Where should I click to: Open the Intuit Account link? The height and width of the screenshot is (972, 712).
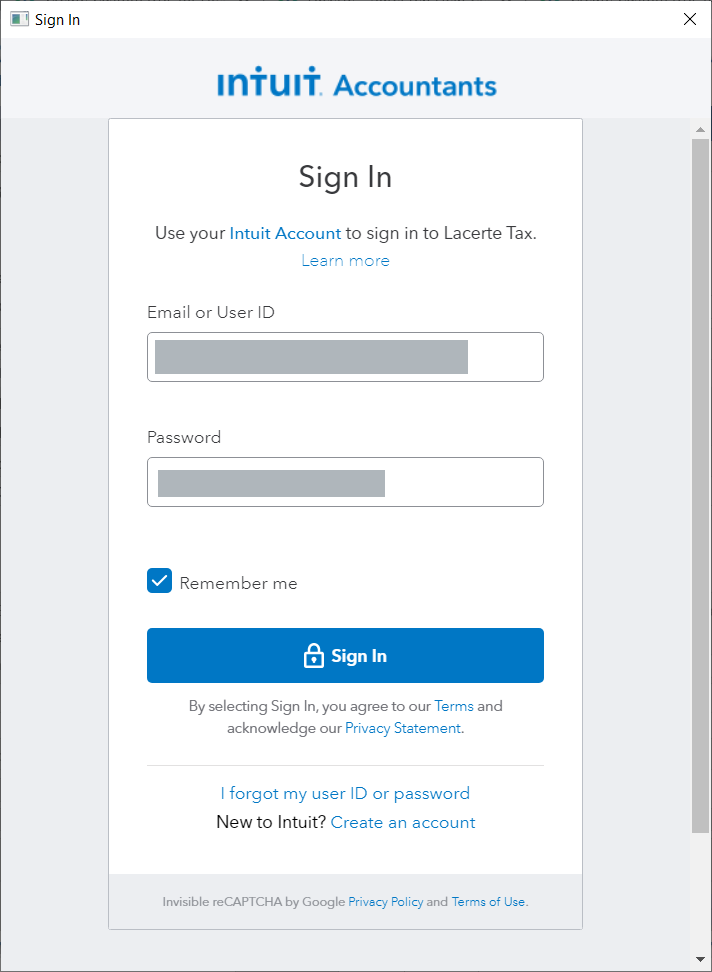(x=285, y=233)
